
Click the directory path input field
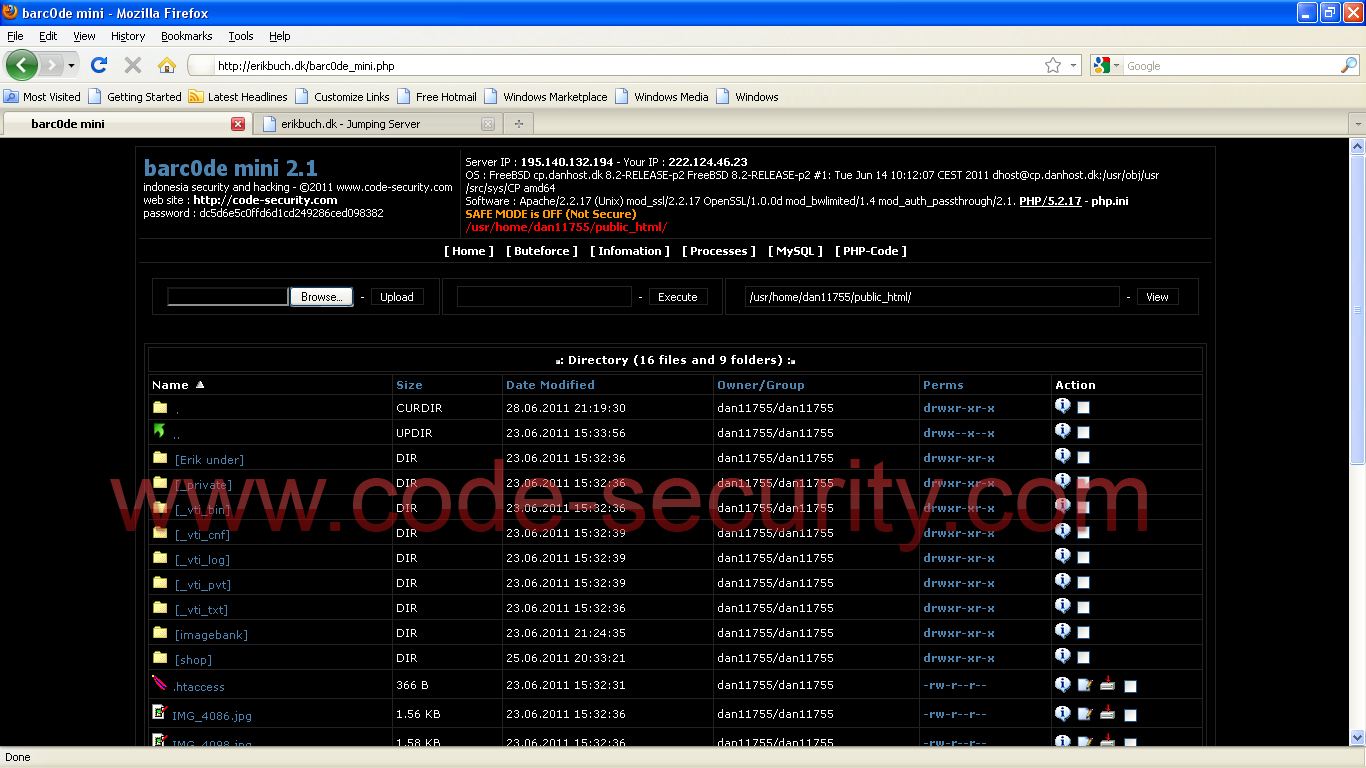(932, 297)
